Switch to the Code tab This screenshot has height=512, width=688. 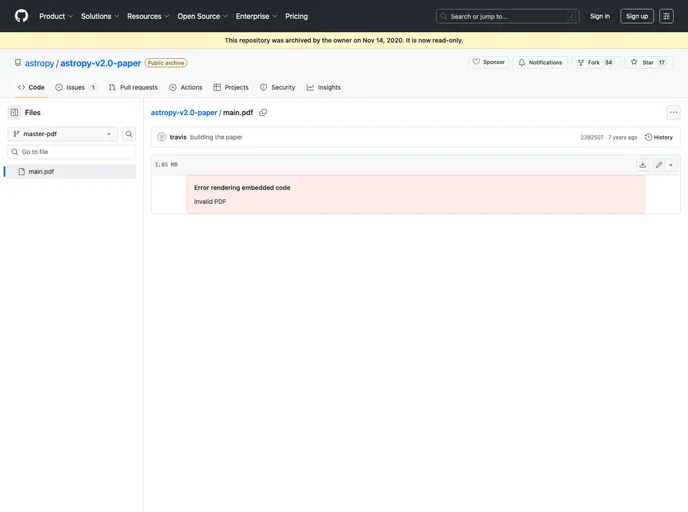pos(31,87)
